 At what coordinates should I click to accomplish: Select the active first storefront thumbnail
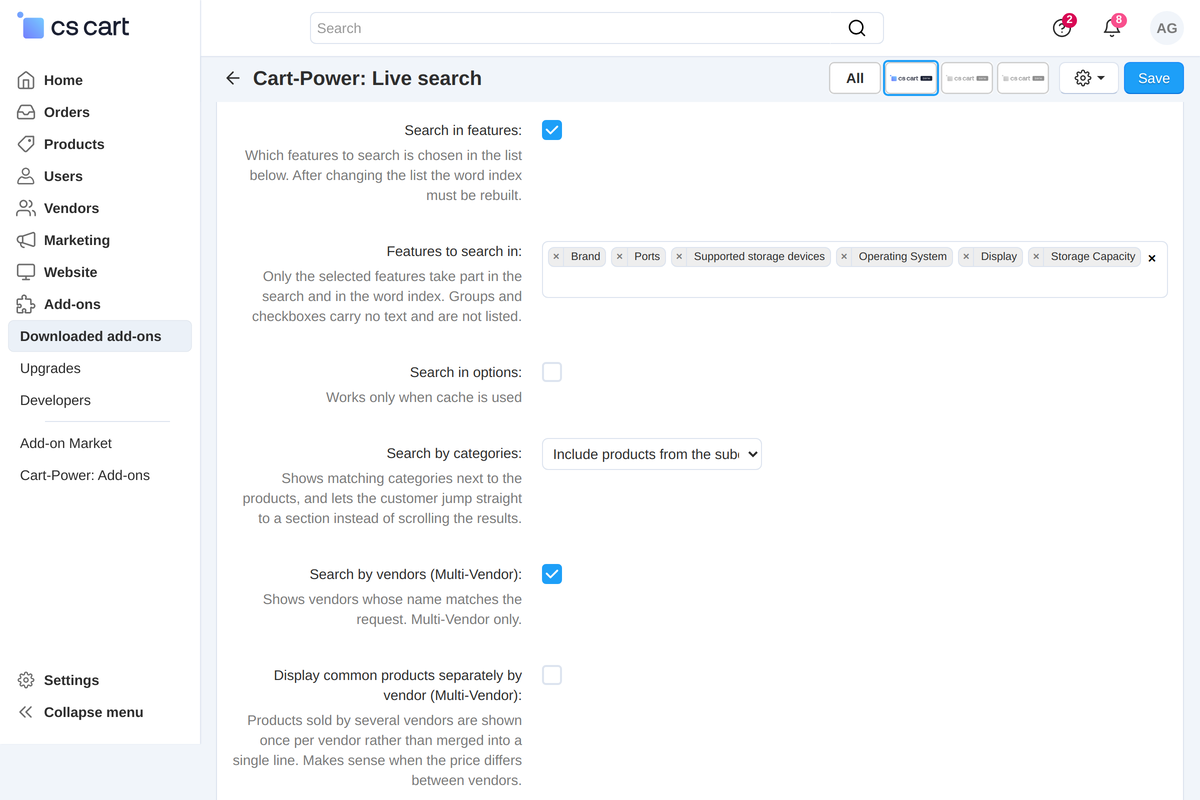tap(911, 78)
